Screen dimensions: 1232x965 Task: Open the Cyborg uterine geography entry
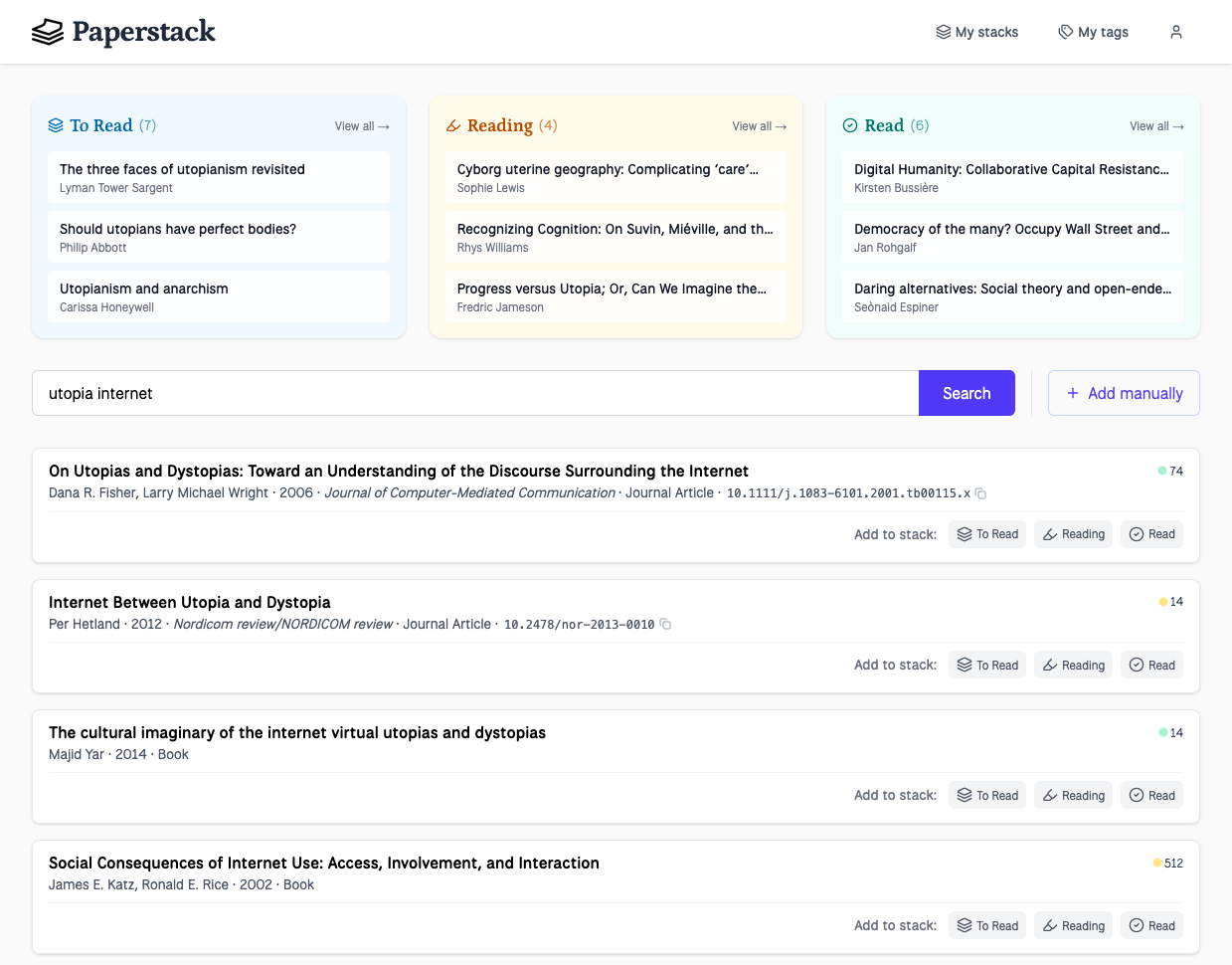(615, 177)
